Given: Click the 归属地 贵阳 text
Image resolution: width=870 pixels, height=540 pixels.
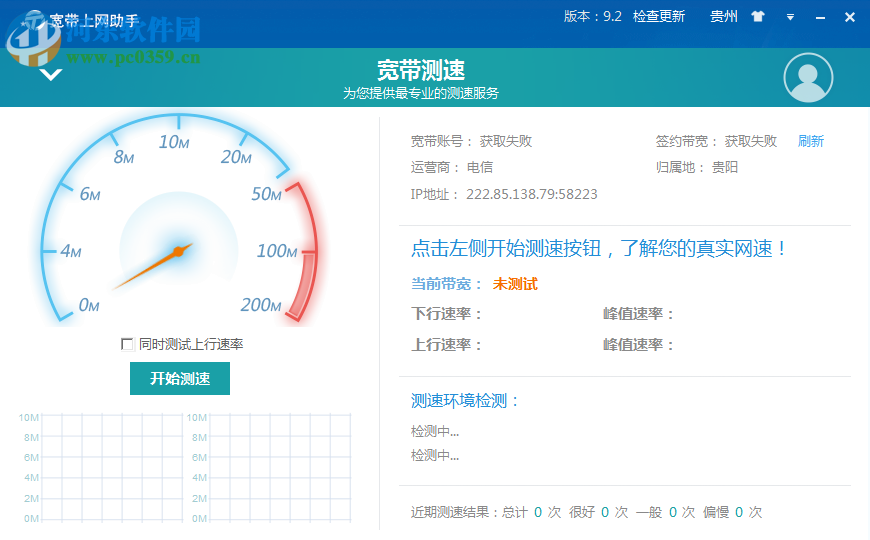Looking at the screenshot, I should [696, 167].
